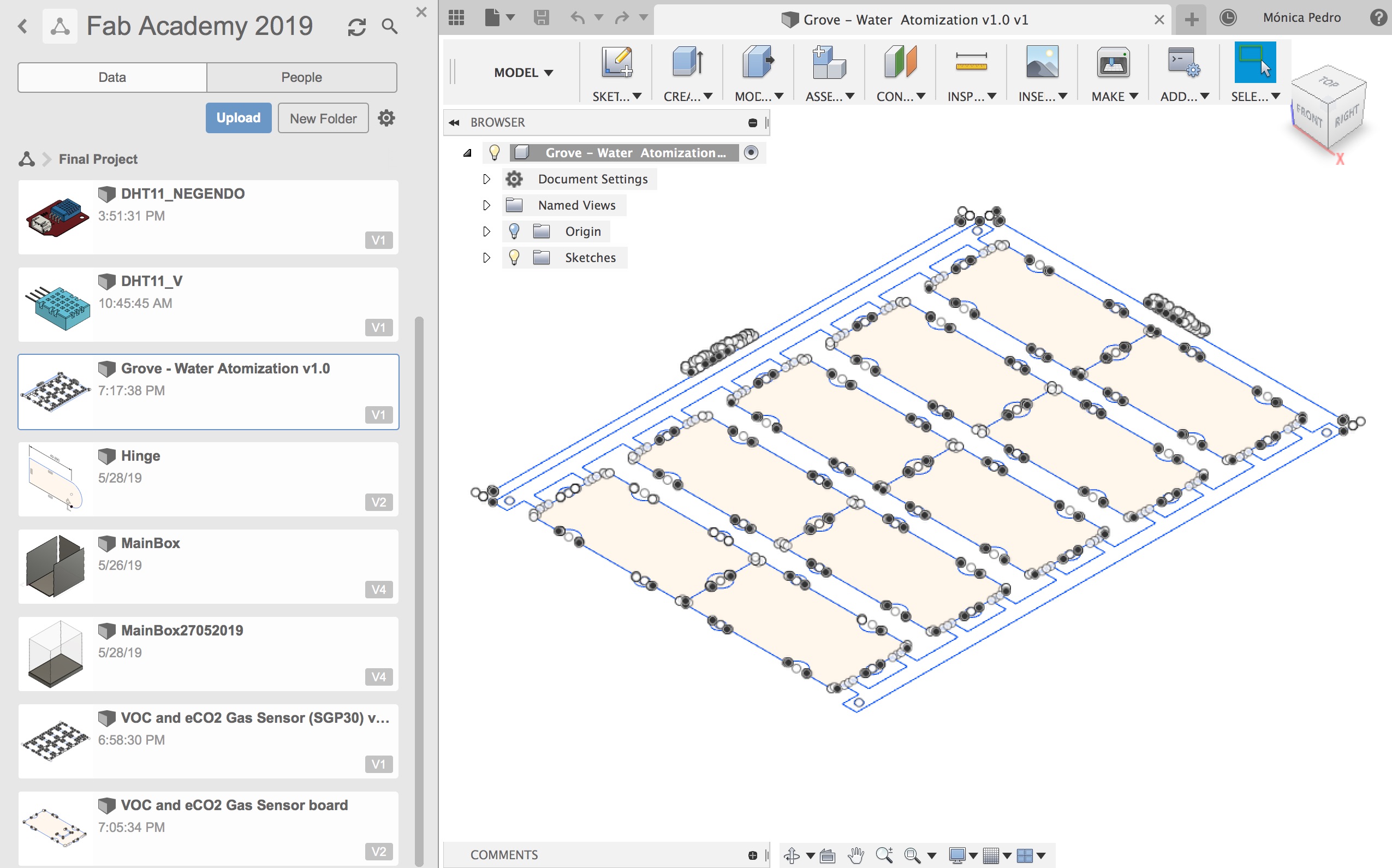Select the Inspect measure icon
1392x868 pixels.
971,62
